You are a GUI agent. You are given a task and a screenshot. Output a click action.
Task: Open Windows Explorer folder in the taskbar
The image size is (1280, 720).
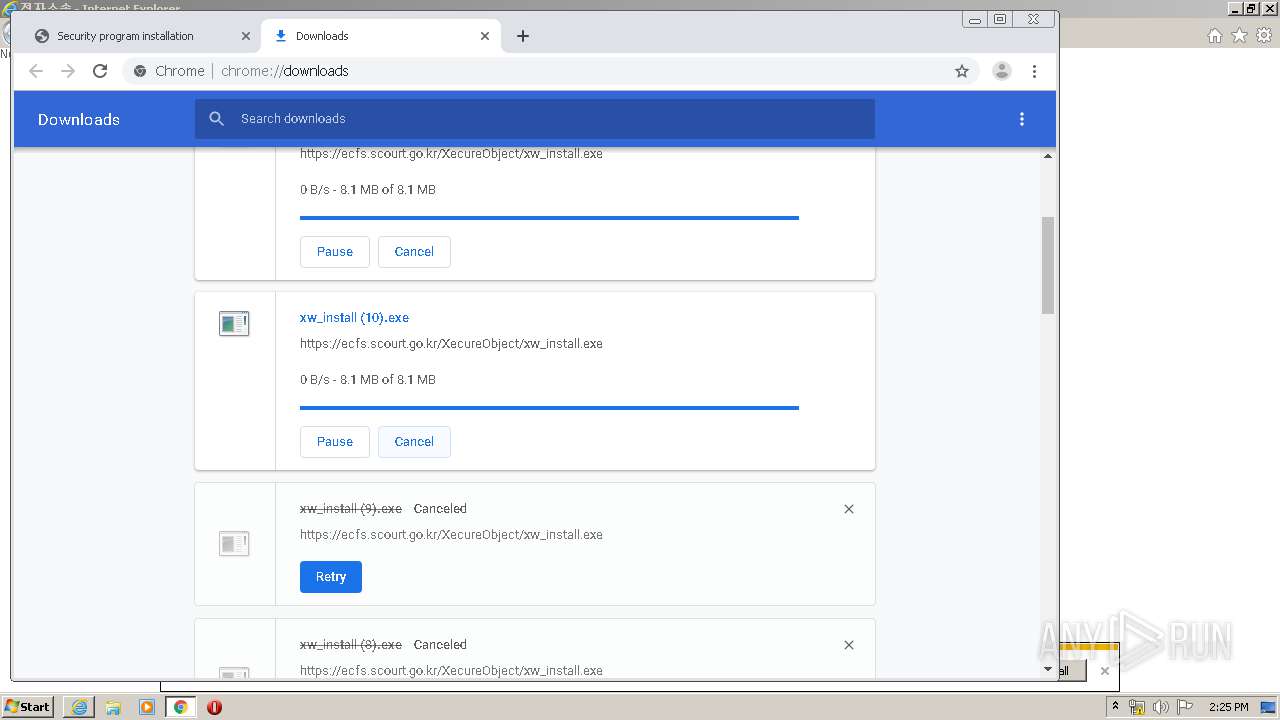click(113, 706)
